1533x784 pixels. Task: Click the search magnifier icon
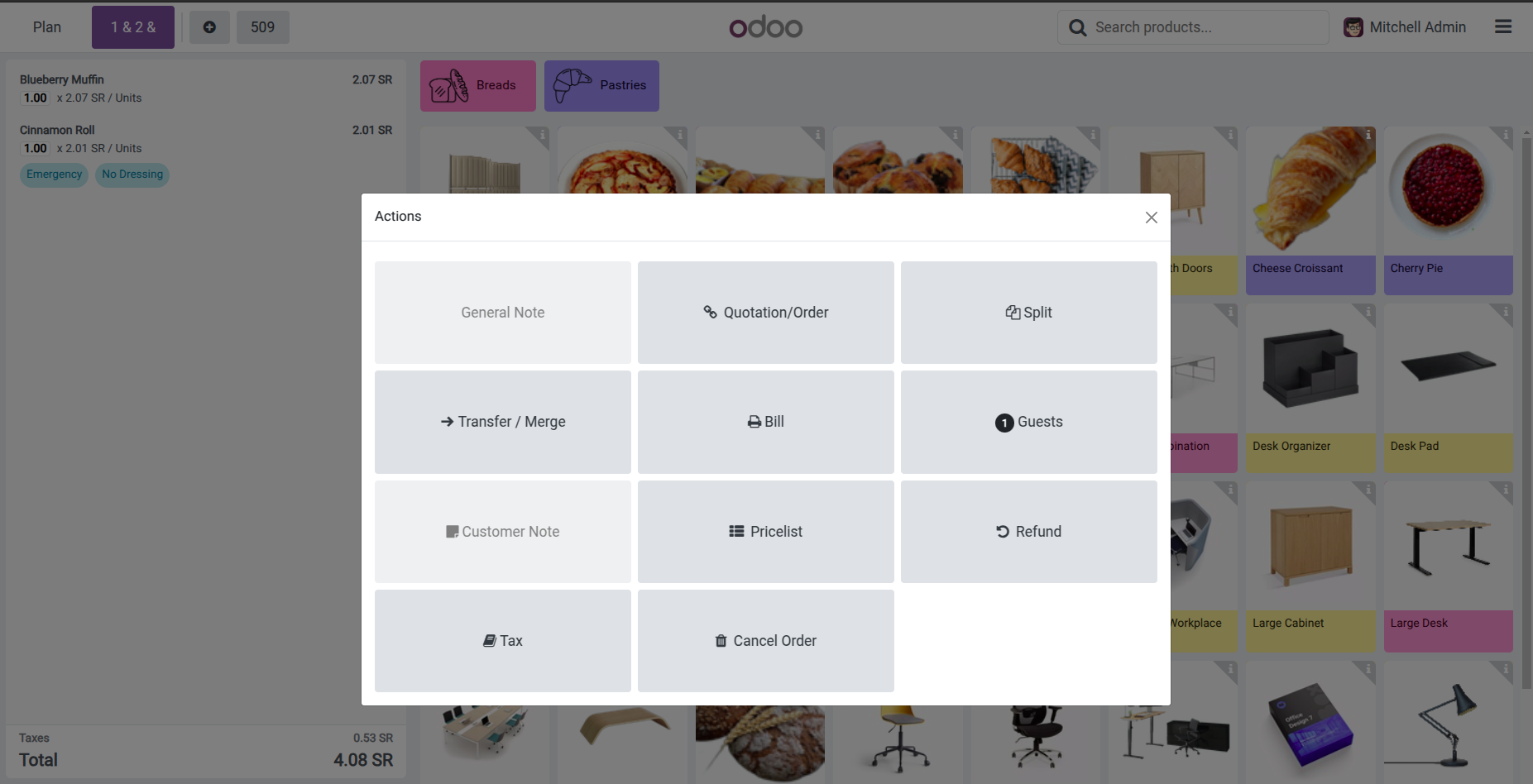click(1077, 26)
